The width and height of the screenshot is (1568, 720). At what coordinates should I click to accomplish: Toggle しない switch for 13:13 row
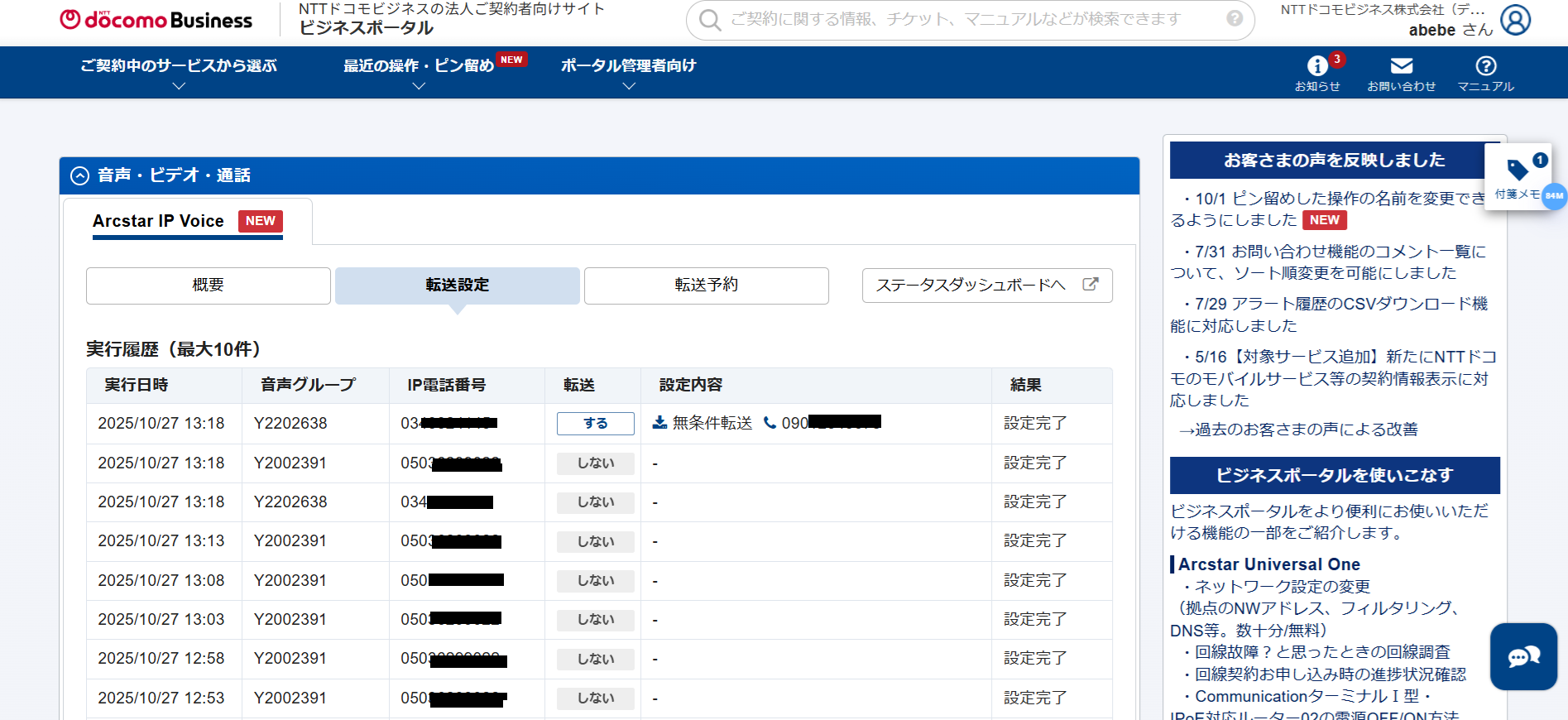pyautogui.click(x=595, y=541)
